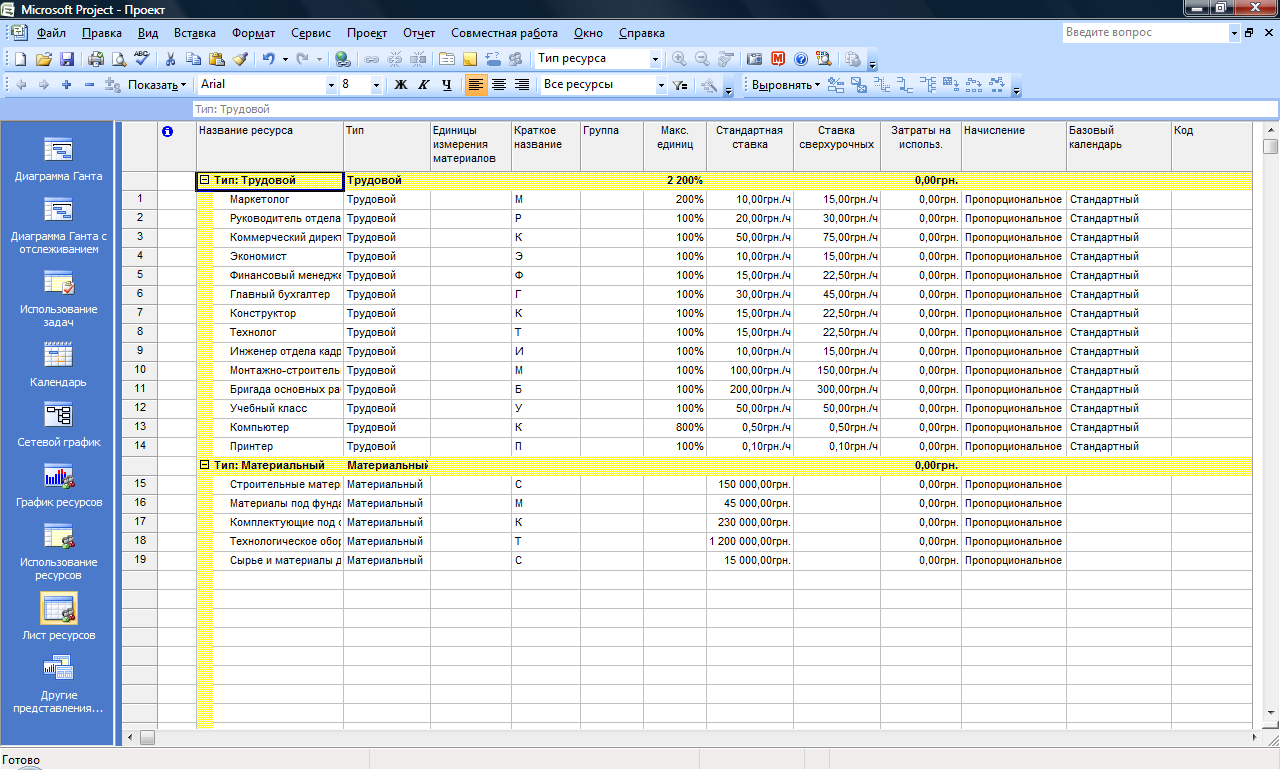Open Network Diagram (Сетевой график) view
1280x770 pixels.
(x=58, y=425)
